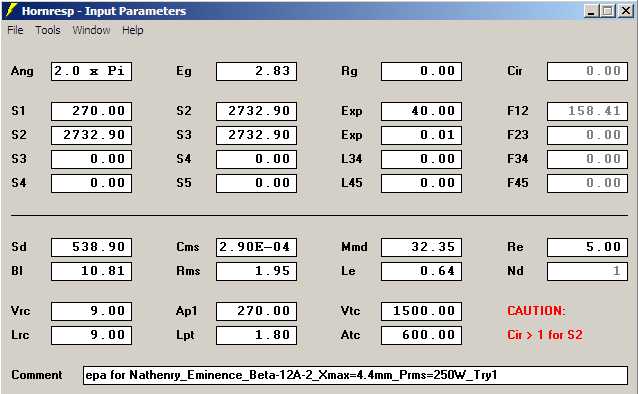Click the Comment label
Viewport: 638px width, 394px height.
tap(37, 375)
